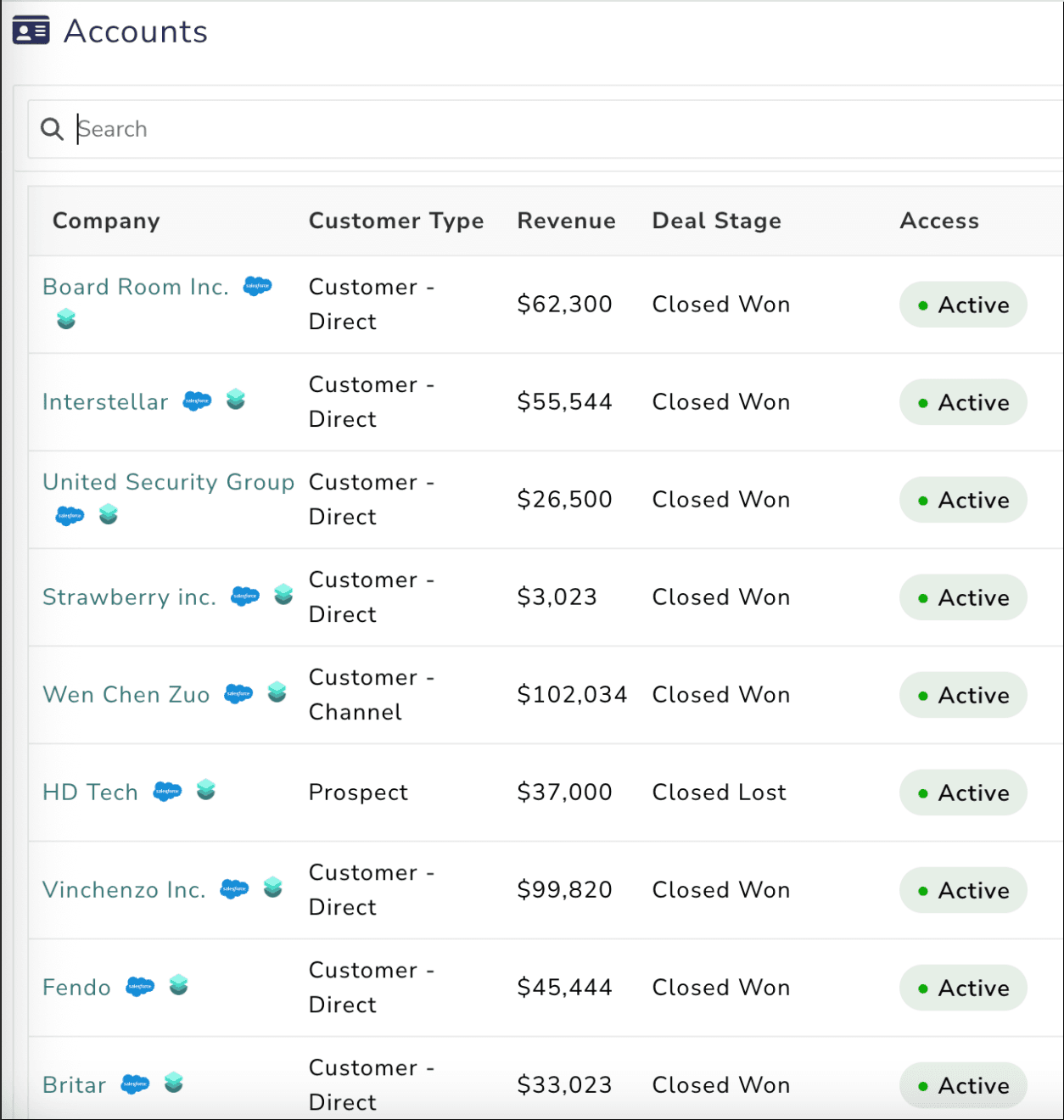The height and width of the screenshot is (1120, 1064).
Task: Click the teal stack icon next to Britar
Action: pyautogui.click(x=174, y=1082)
